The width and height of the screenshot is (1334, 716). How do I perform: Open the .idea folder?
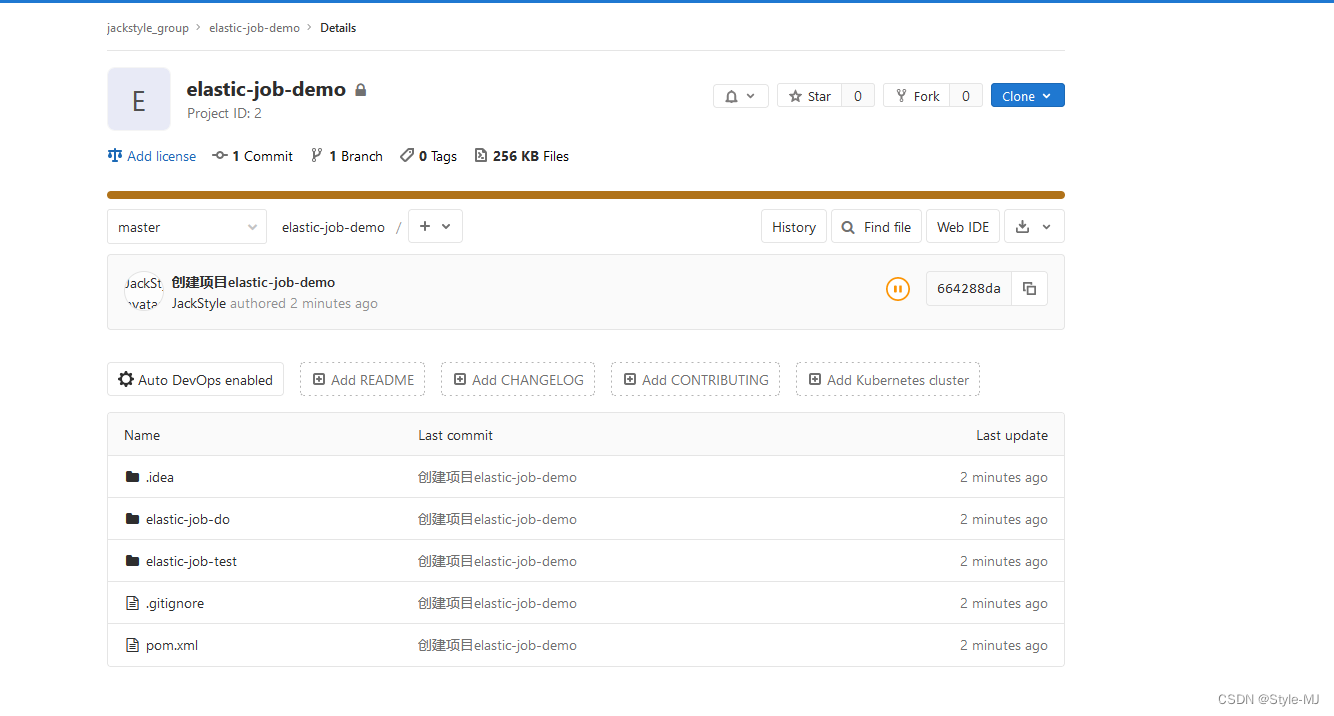tap(160, 477)
